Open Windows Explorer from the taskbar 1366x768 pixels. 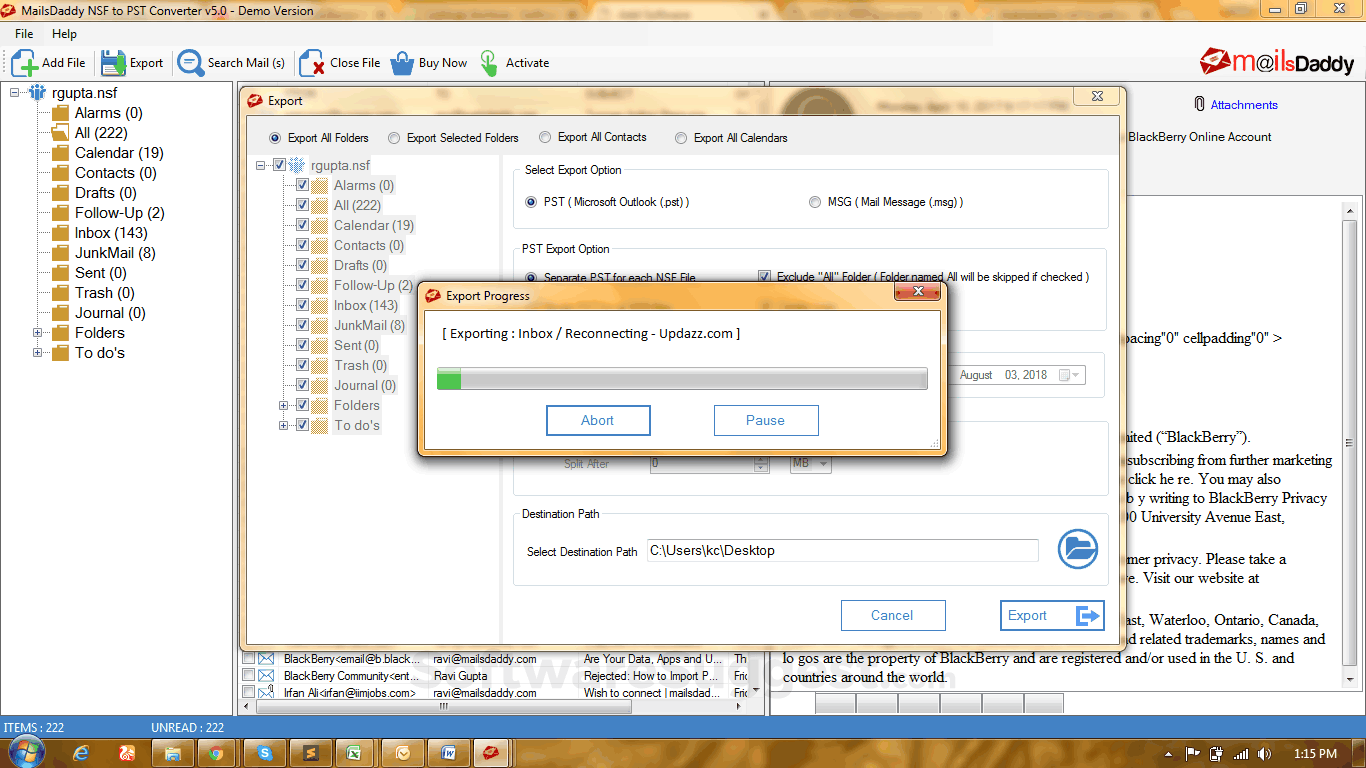point(173,753)
